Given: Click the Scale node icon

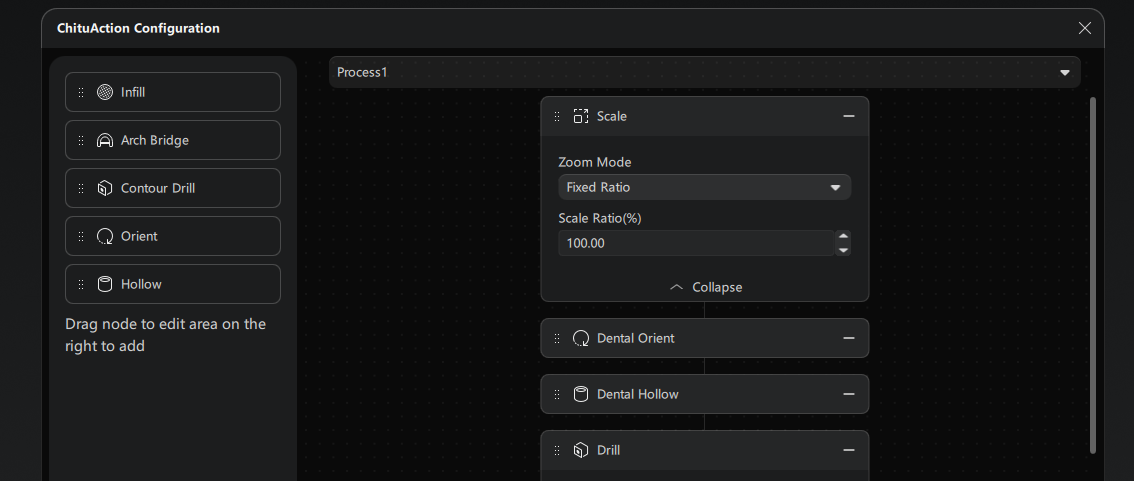Looking at the screenshot, I should point(581,116).
